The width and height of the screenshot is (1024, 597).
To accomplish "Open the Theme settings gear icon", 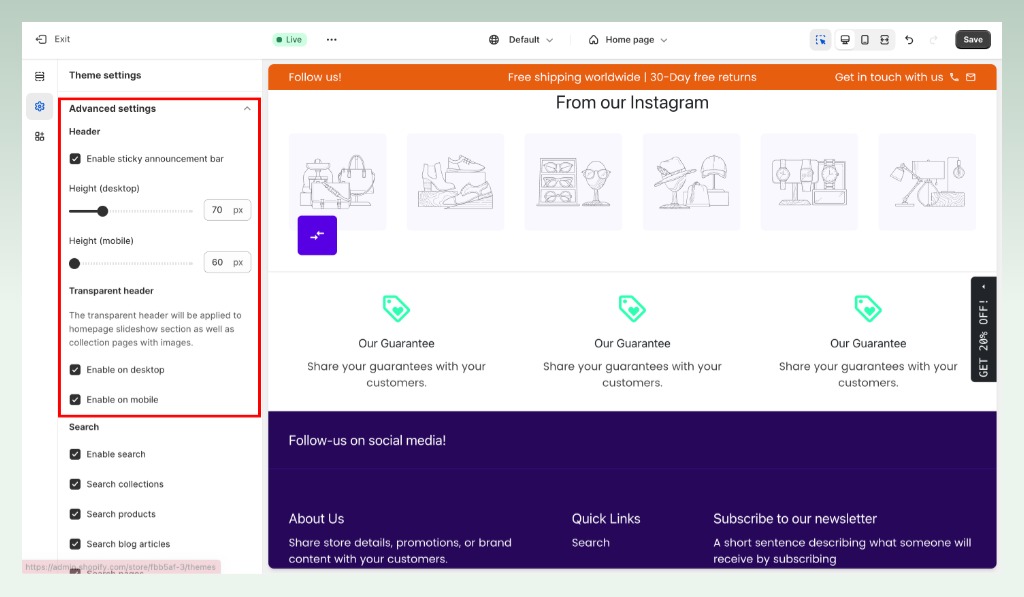I will (40, 106).
